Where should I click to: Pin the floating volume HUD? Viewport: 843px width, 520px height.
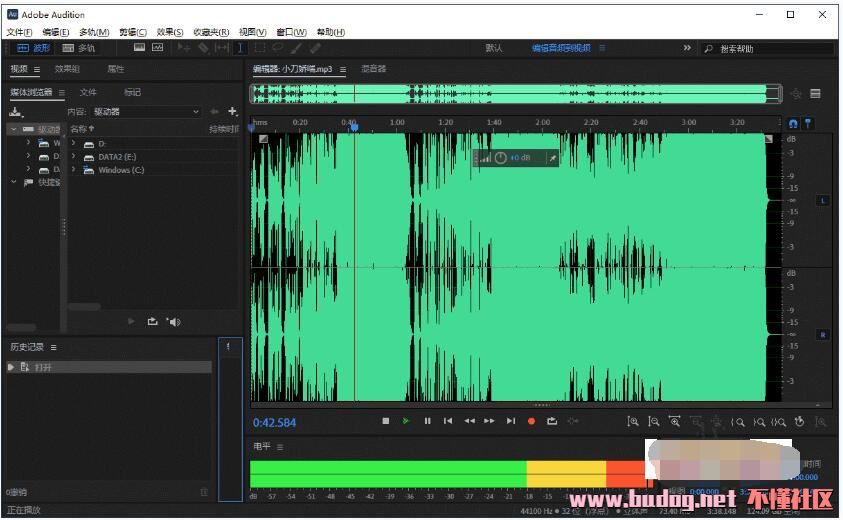point(550,158)
